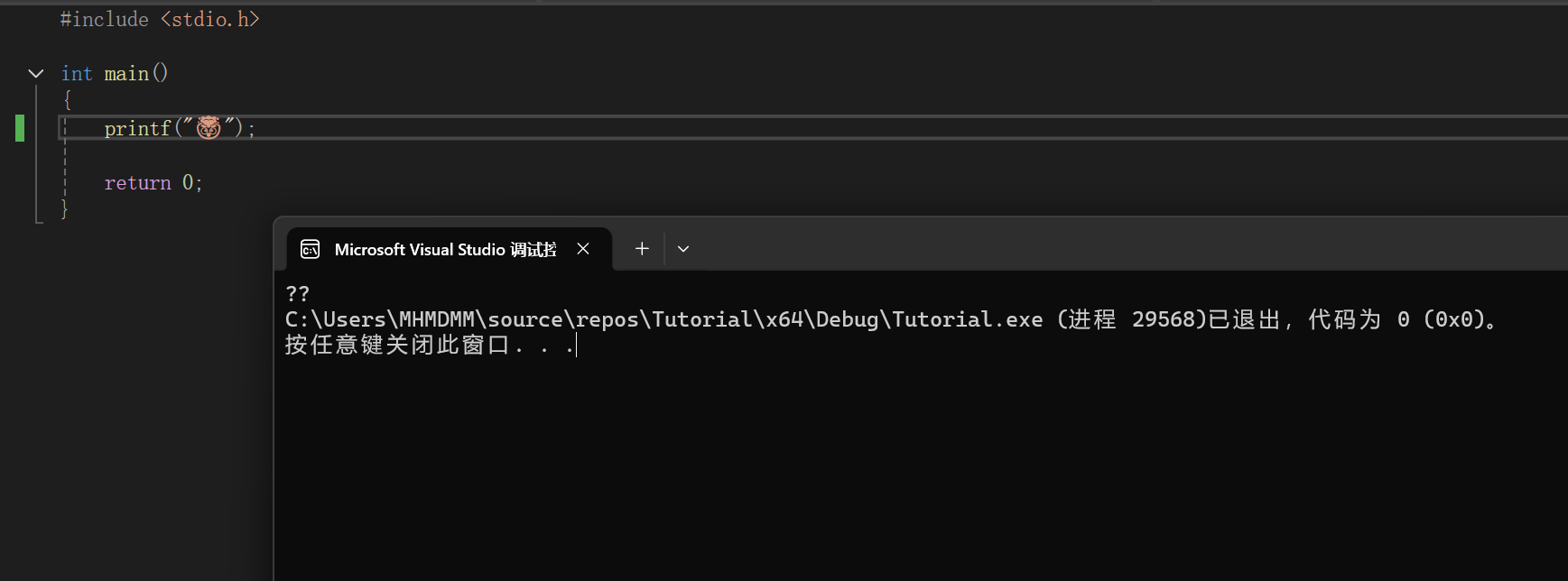This screenshot has height=581, width=1568.
Task: Click the return keyword in code
Action: click(137, 183)
